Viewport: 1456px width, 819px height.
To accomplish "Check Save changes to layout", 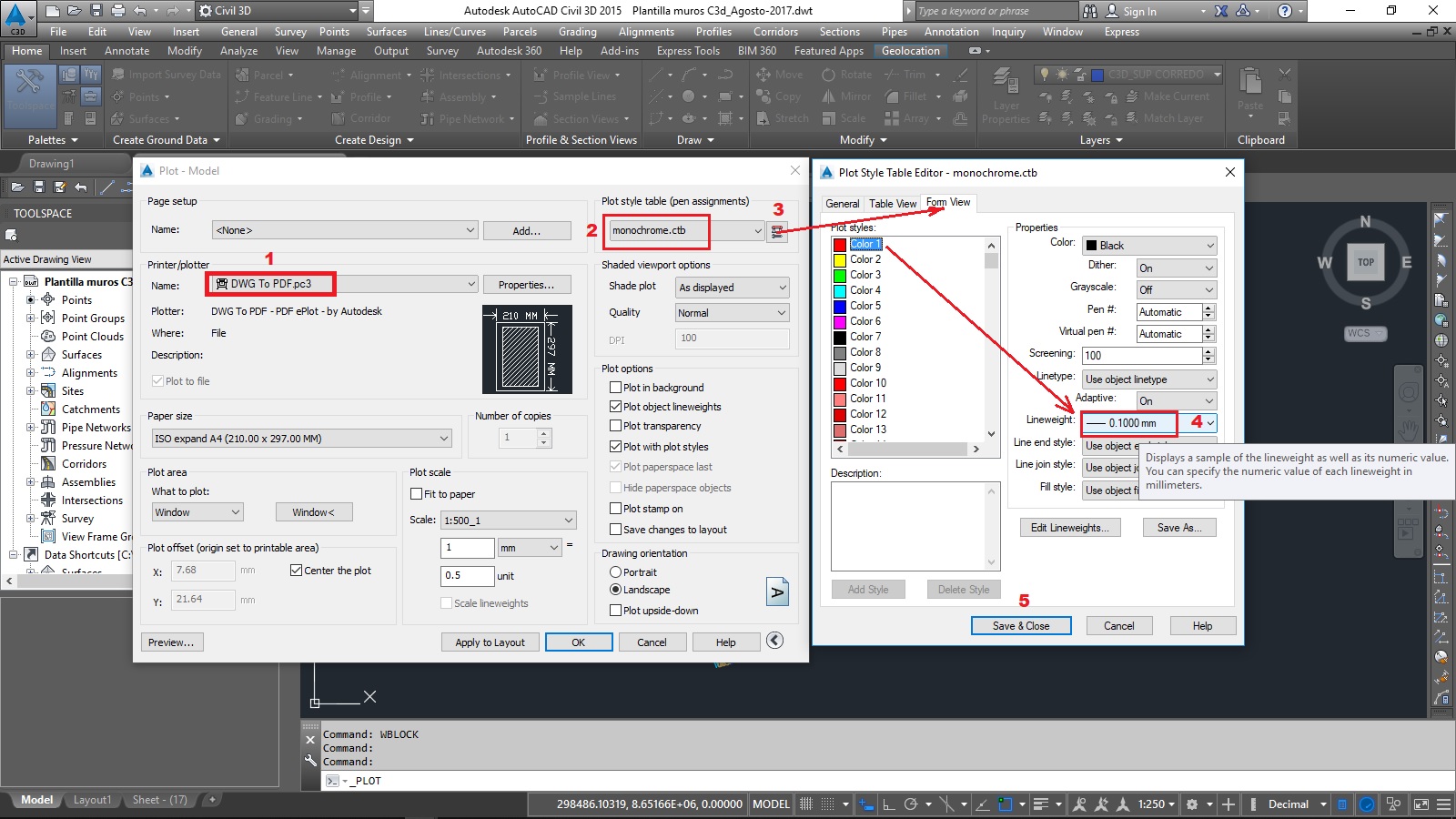I will [x=616, y=530].
